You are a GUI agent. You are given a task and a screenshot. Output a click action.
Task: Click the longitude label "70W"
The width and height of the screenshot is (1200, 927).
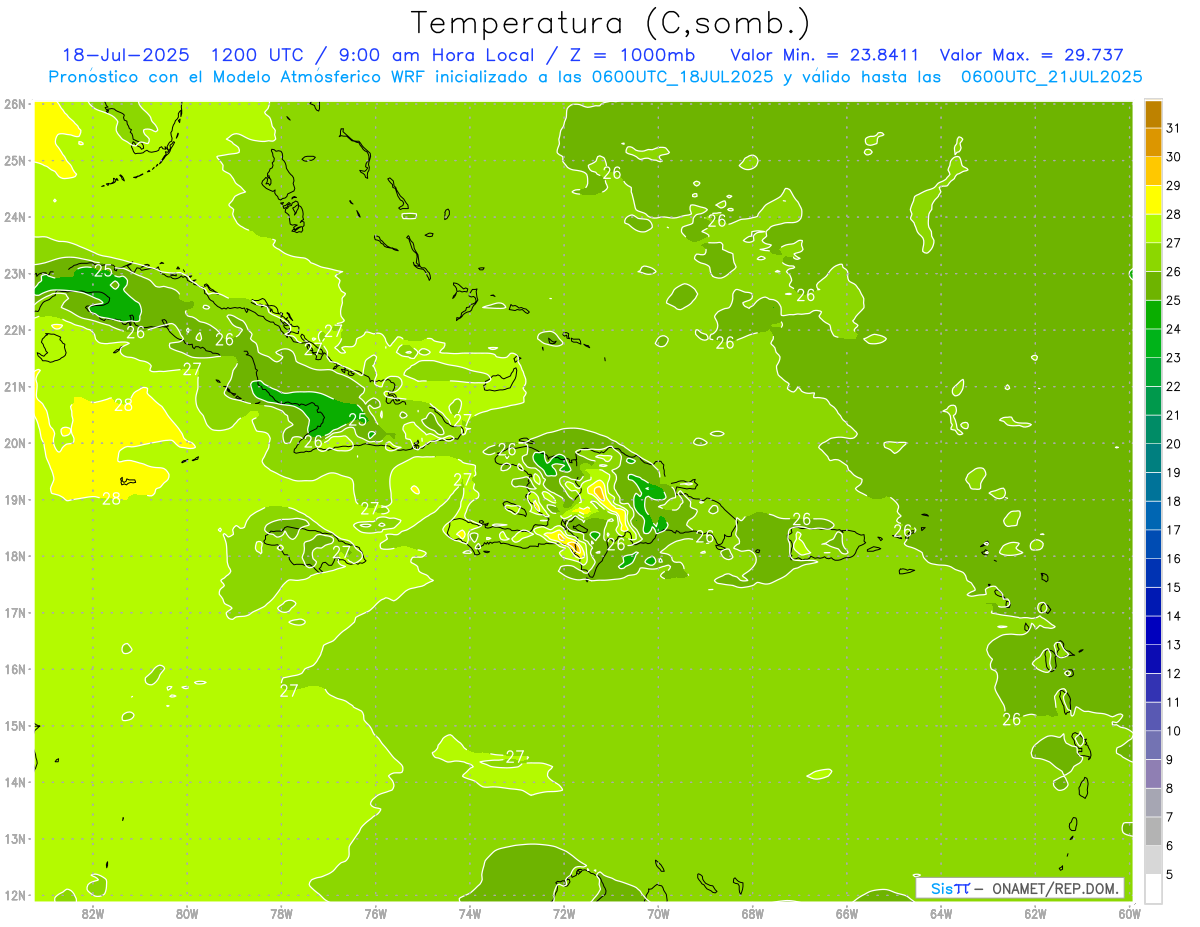point(658,913)
